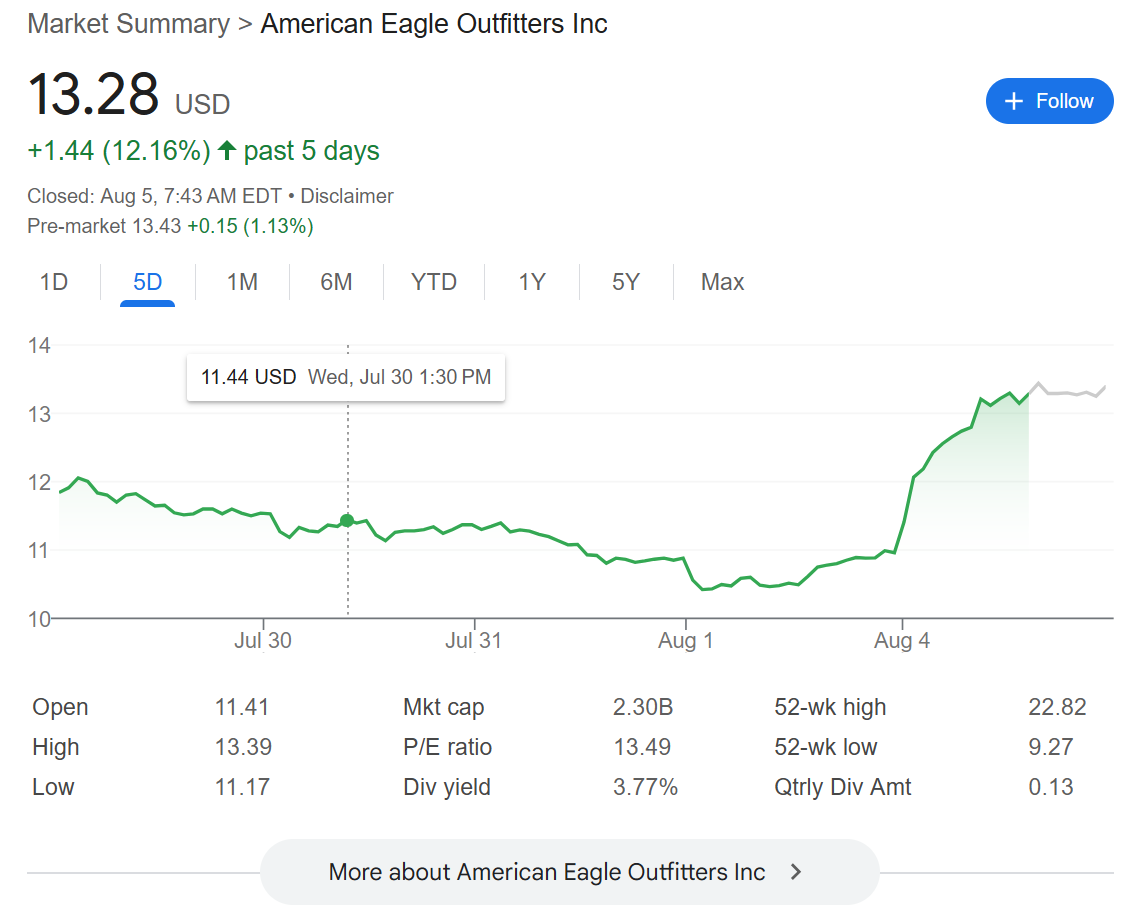Follow American Eagle Outfitters stock
Viewport: 1144px width, 922px height.
tap(1049, 101)
